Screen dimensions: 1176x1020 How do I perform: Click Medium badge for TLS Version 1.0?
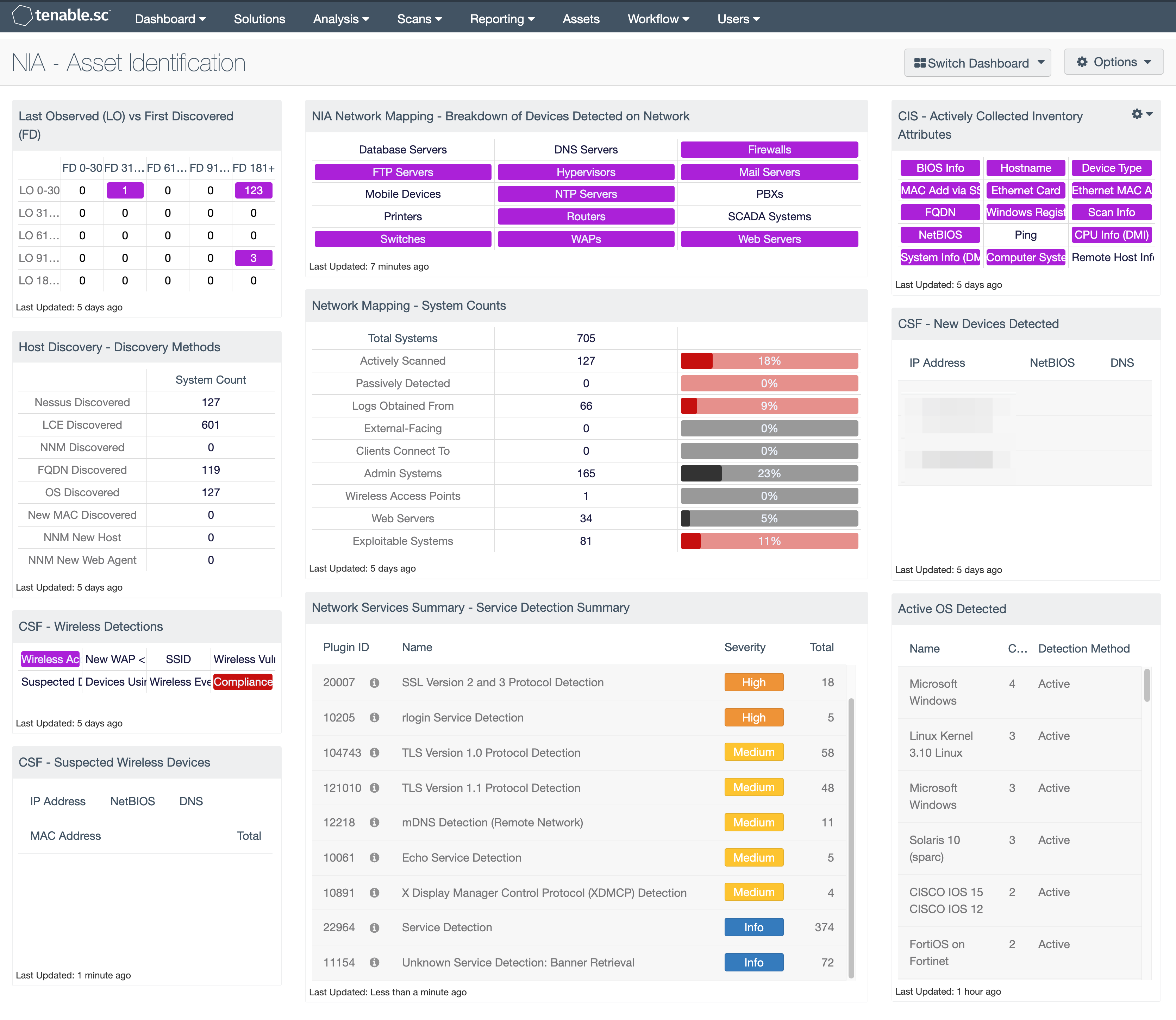[754, 753]
